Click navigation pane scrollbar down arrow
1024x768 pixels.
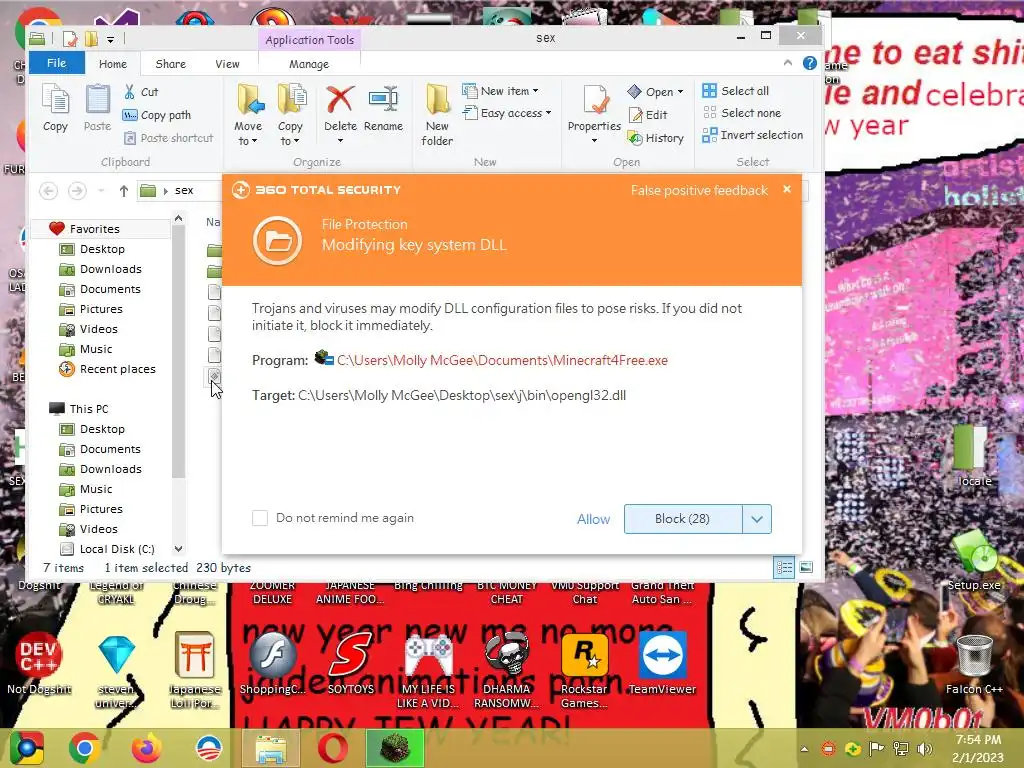pyautogui.click(x=178, y=549)
